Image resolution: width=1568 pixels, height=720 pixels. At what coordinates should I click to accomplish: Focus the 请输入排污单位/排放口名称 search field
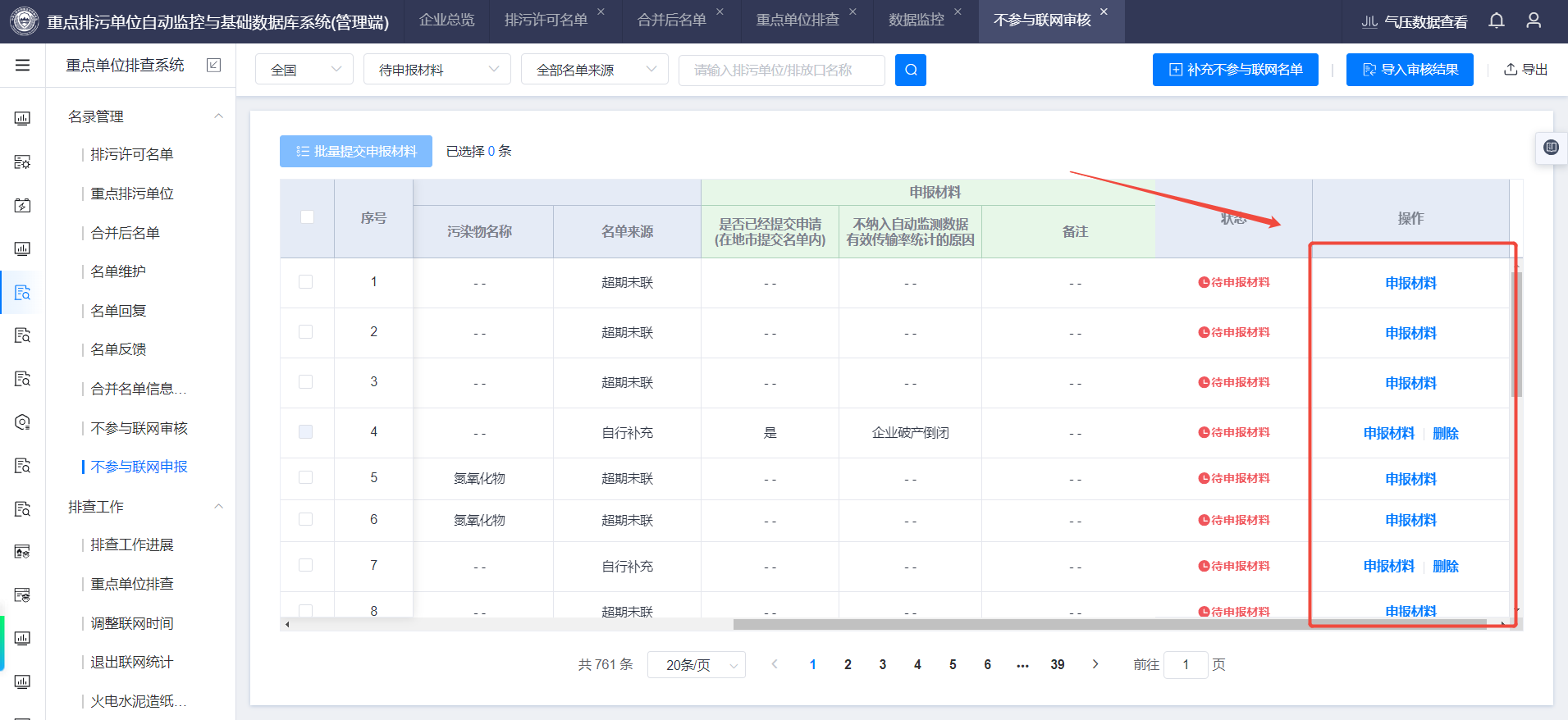pyautogui.click(x=782, y=71)
